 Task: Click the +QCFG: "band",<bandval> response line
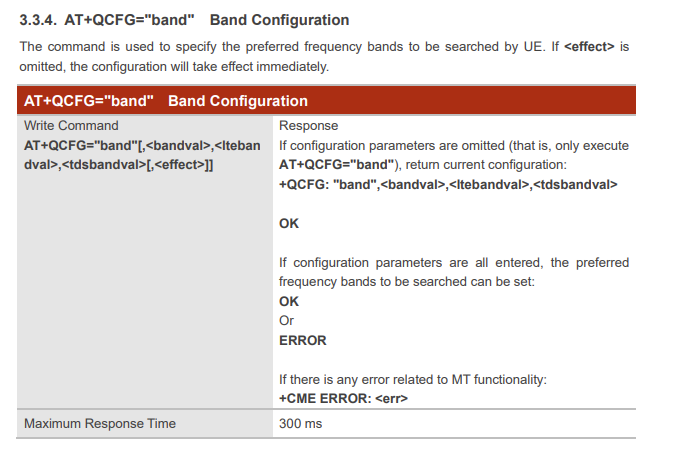448,185
